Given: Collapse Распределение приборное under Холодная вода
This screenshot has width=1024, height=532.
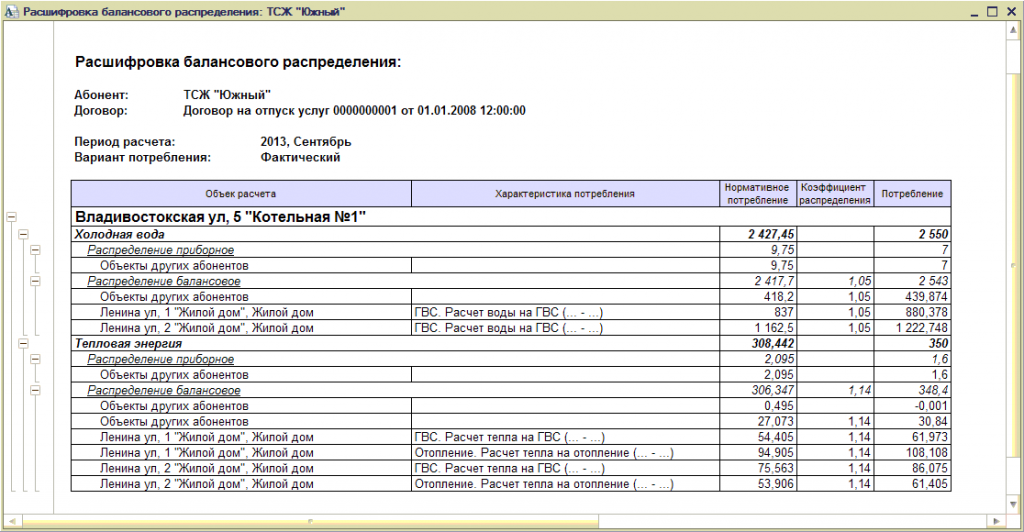Looking at the screenshot, I should 35,249.
